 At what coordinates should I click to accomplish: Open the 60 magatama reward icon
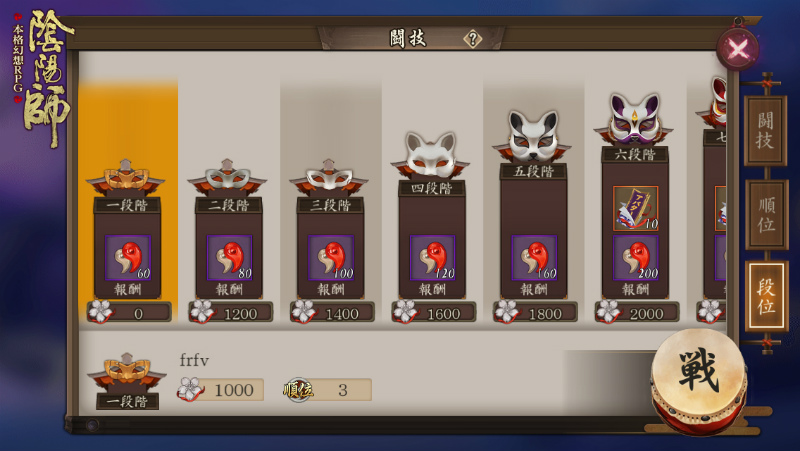[128, 258]
